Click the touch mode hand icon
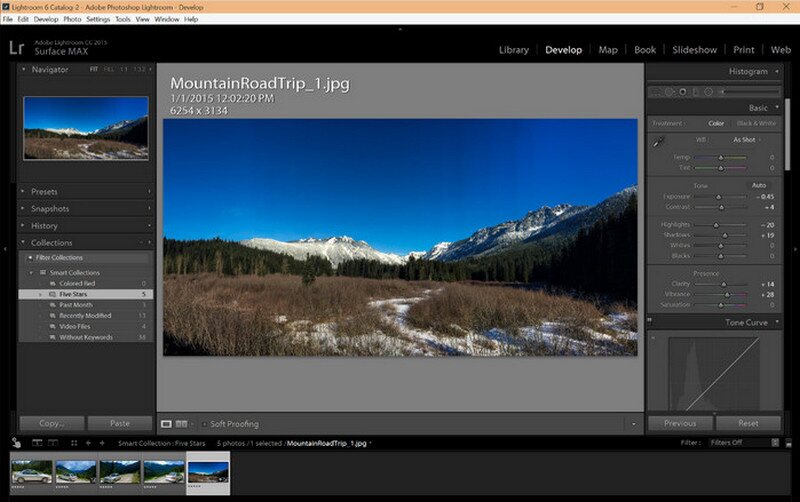This screenshot has width=800, height=502. point(16,443)
